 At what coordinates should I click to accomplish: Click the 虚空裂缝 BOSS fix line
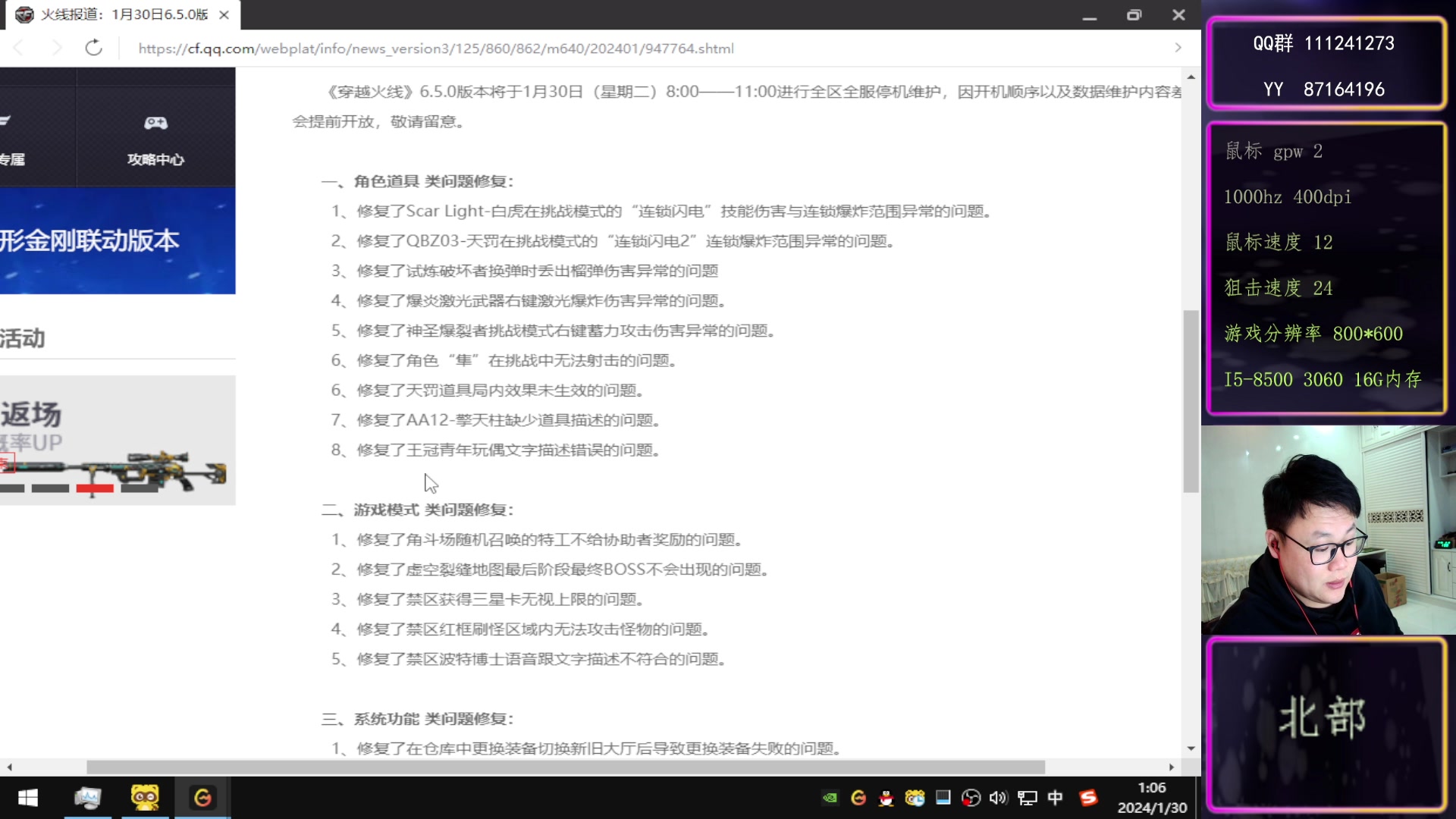pyautogui.click(x=551, y=570)
